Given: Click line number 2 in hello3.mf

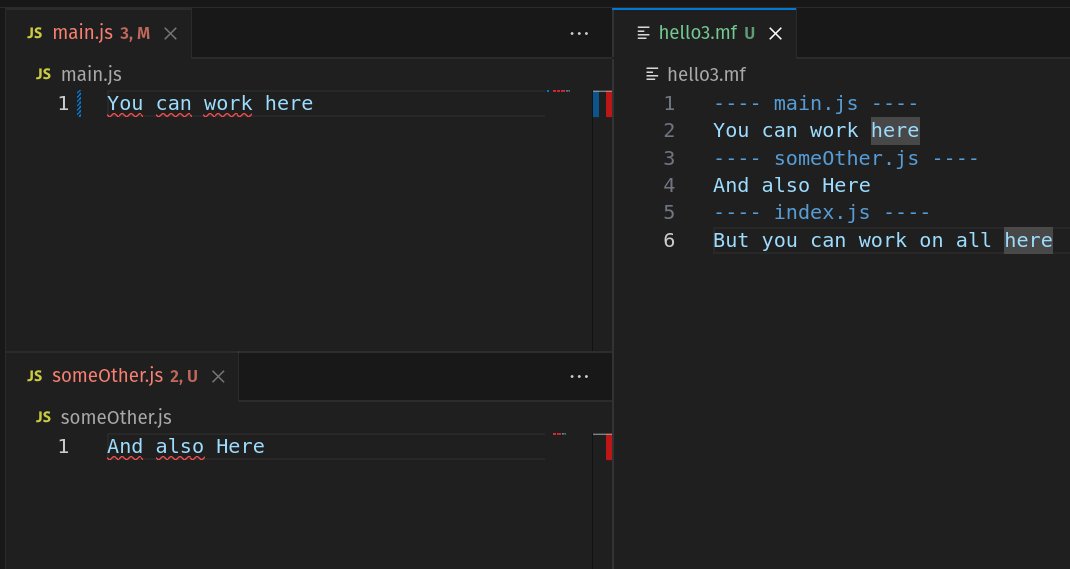Looking at the screenshot, I should tap(669, 131).
